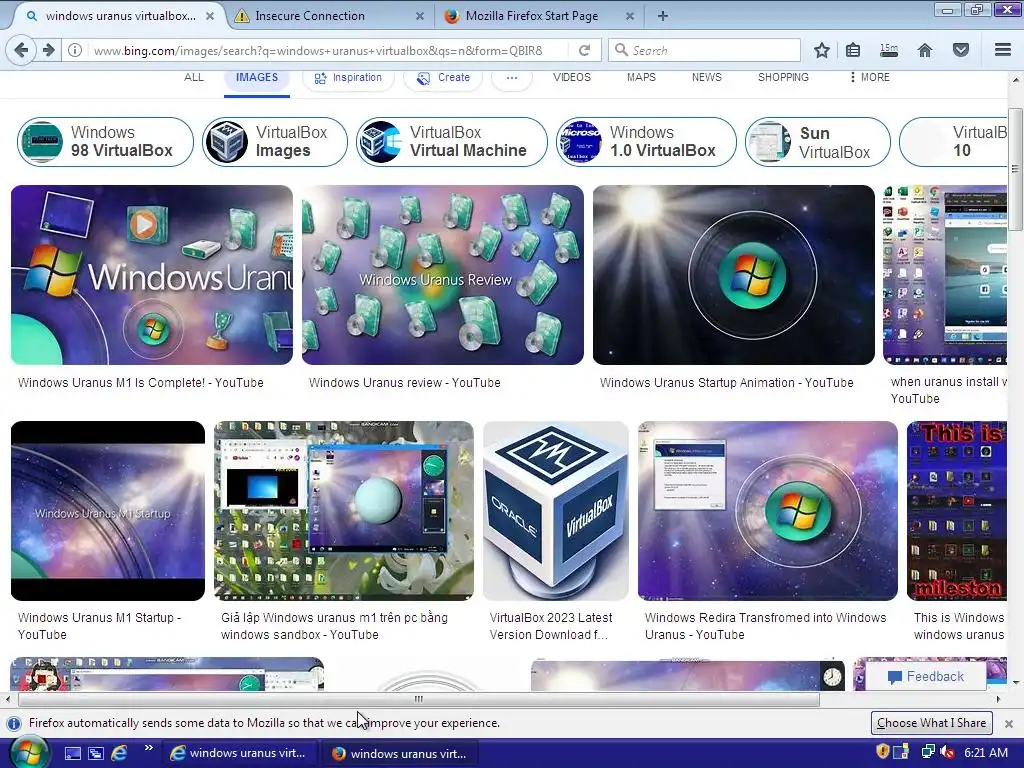The height and width of the screenshot is (768, 1024).
Task: Open the downloads indicator showing 15m
Action: [x=889, y=50]
